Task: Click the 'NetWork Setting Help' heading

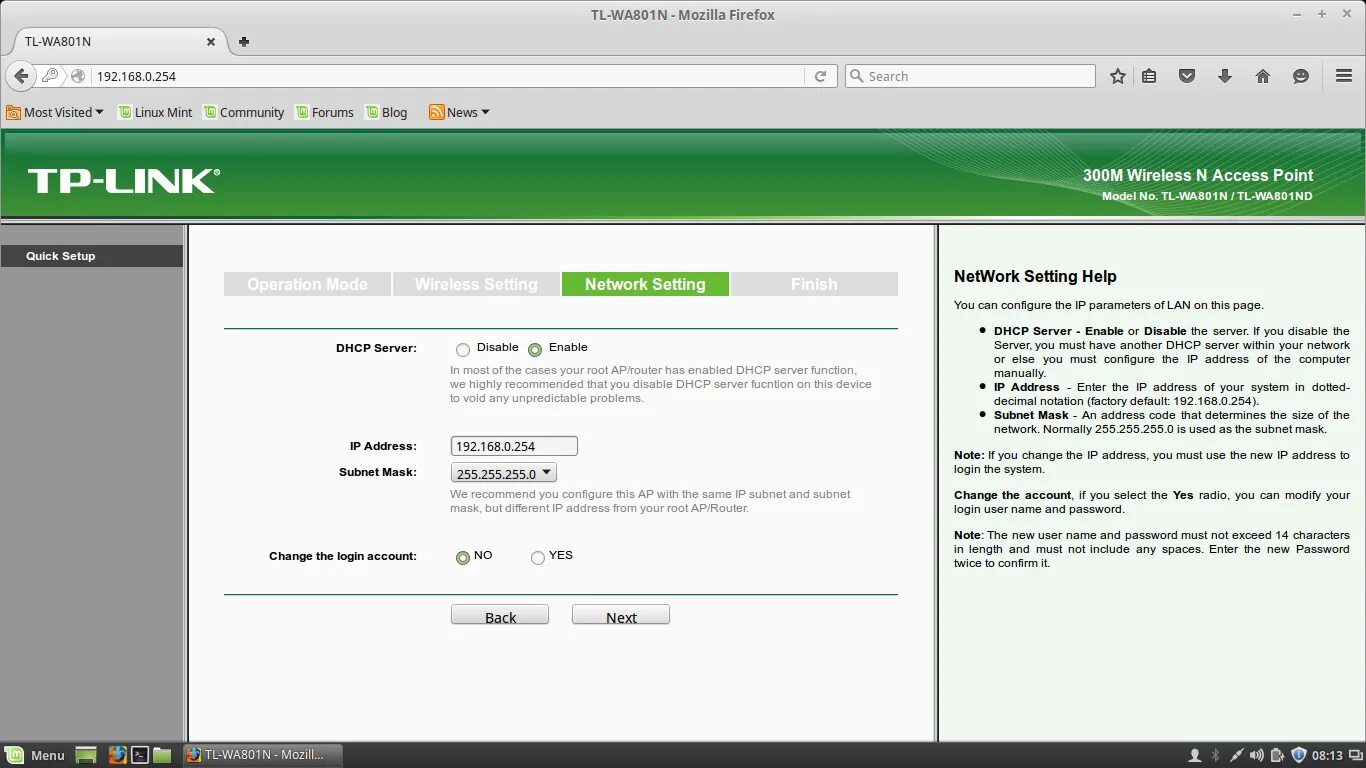Action: [1035, 276]
